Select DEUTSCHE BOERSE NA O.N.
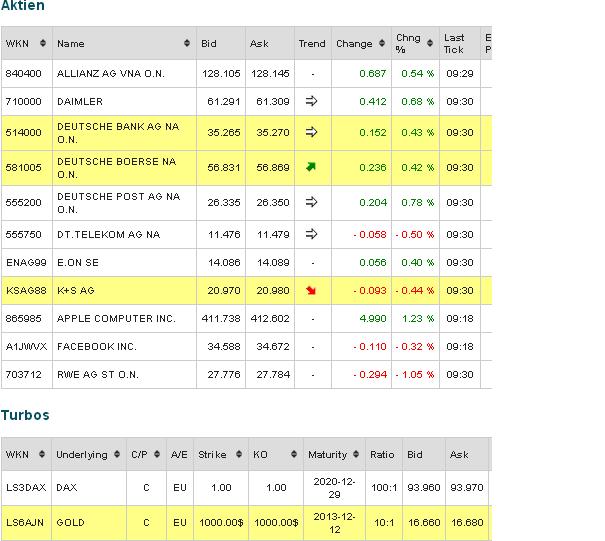 point(117,168)
